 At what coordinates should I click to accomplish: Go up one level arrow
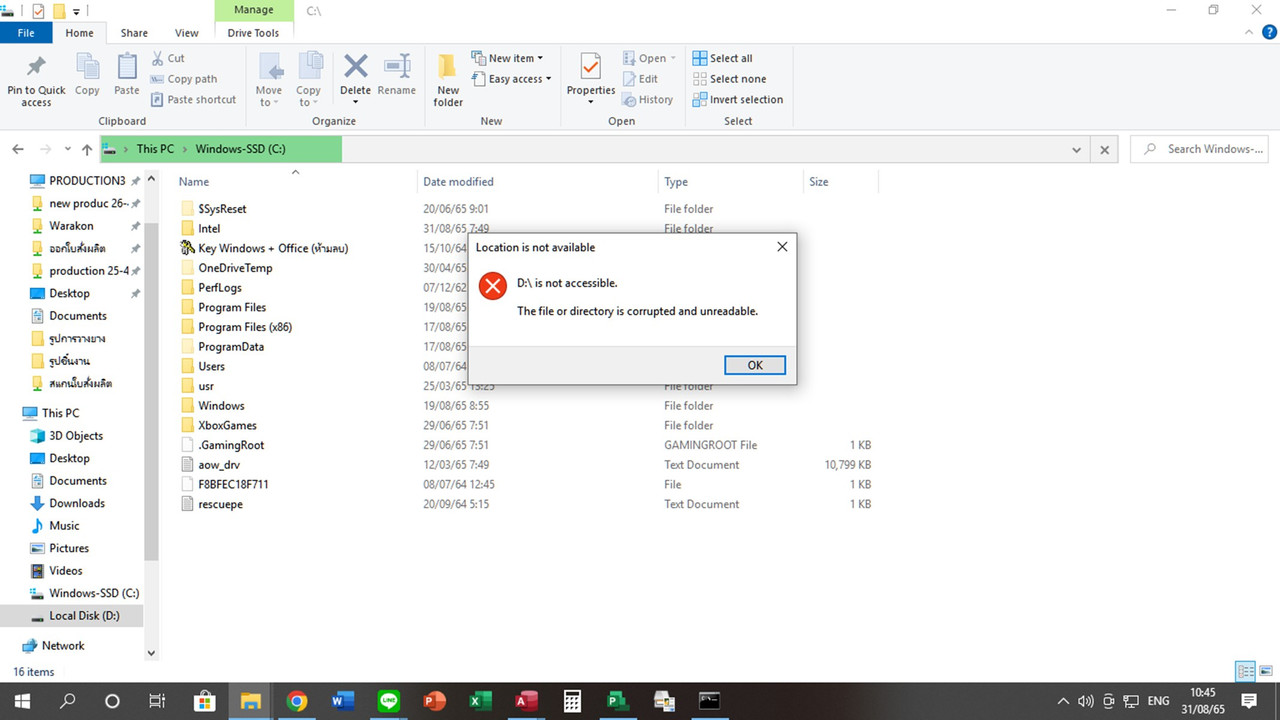coord(87,149)
